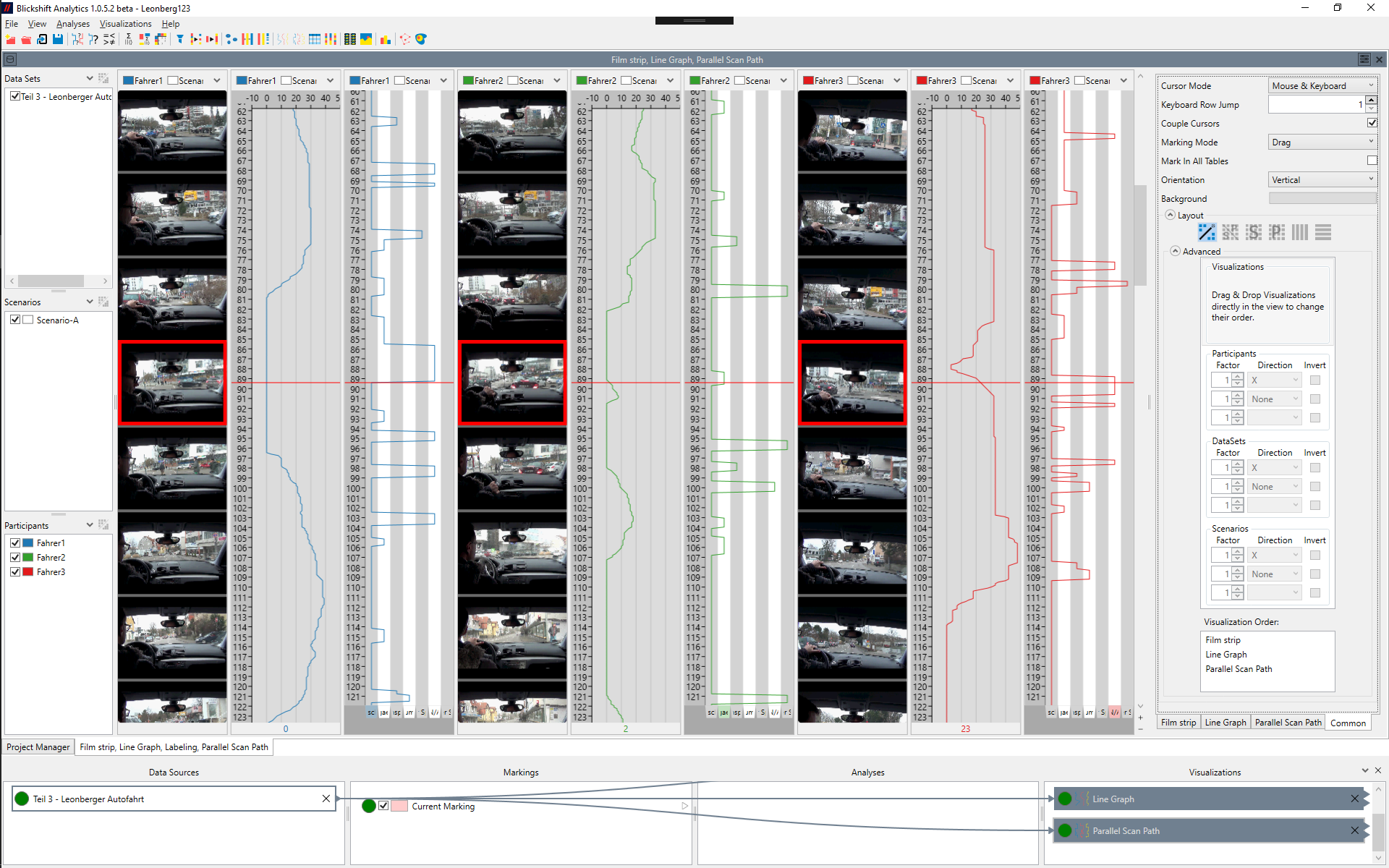Click the blue save disk icon
Image resolution: width=1389 pixels, height=868 pixels.
coord(58,39)
